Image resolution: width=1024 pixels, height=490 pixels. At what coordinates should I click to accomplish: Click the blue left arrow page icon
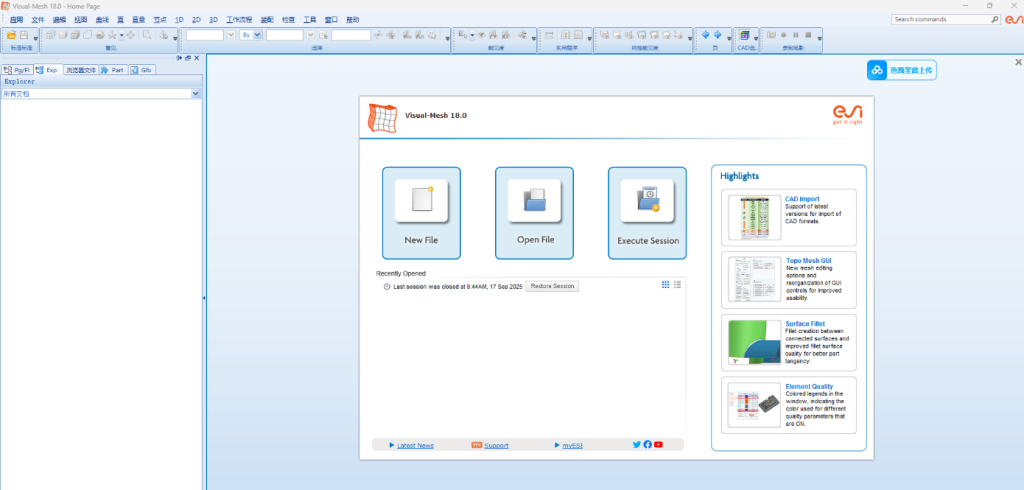coord(705,35)
